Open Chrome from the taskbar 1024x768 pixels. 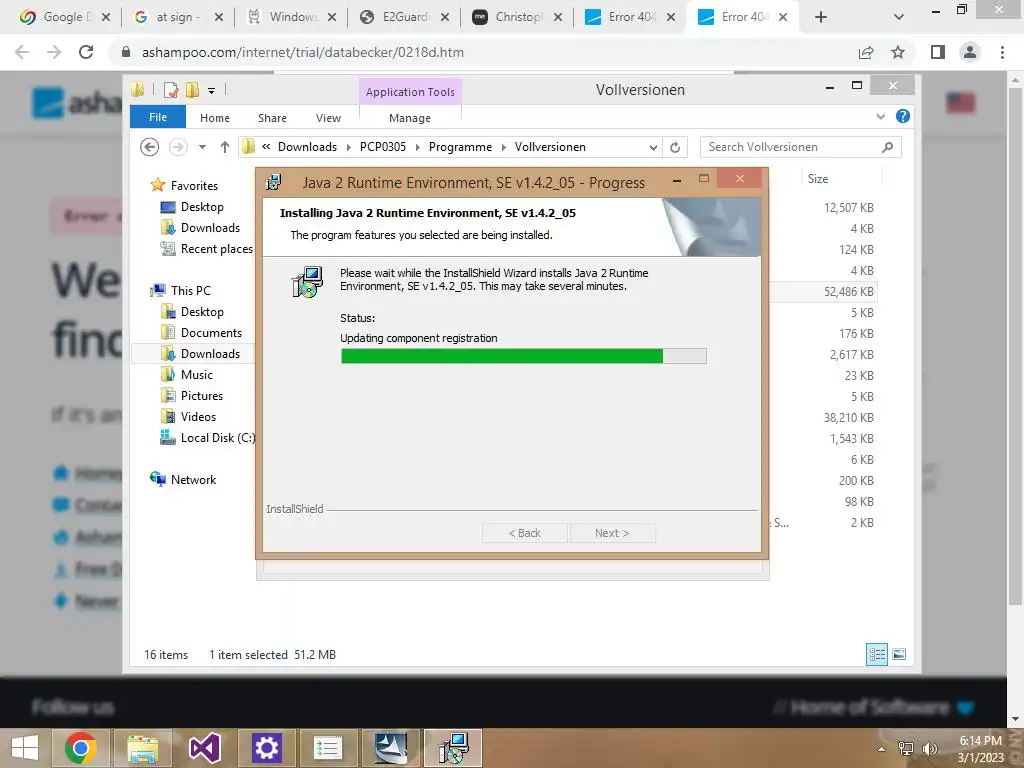pyautogui.click(x=80, y=748)
